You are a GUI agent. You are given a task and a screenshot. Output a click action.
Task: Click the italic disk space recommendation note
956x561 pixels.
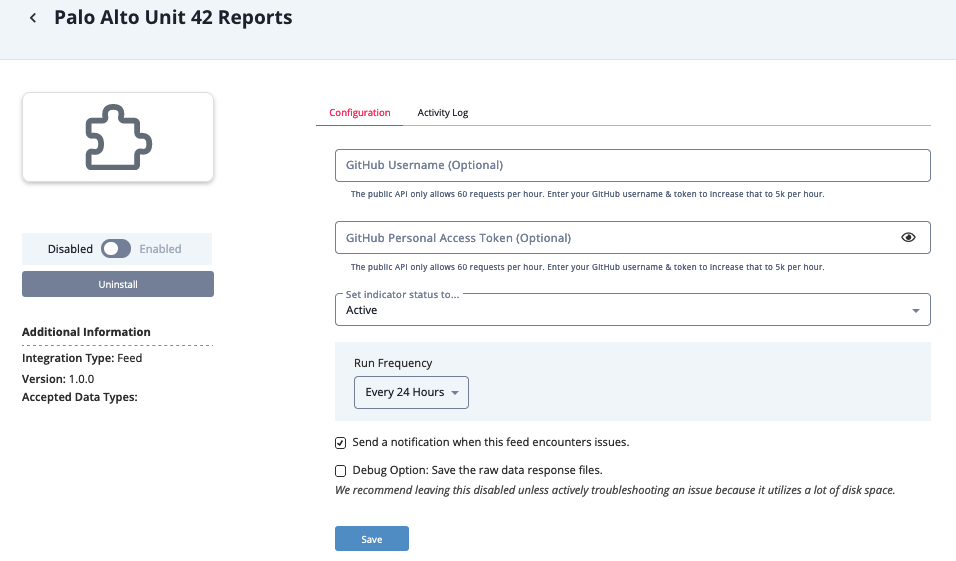(x=615, y=490)
